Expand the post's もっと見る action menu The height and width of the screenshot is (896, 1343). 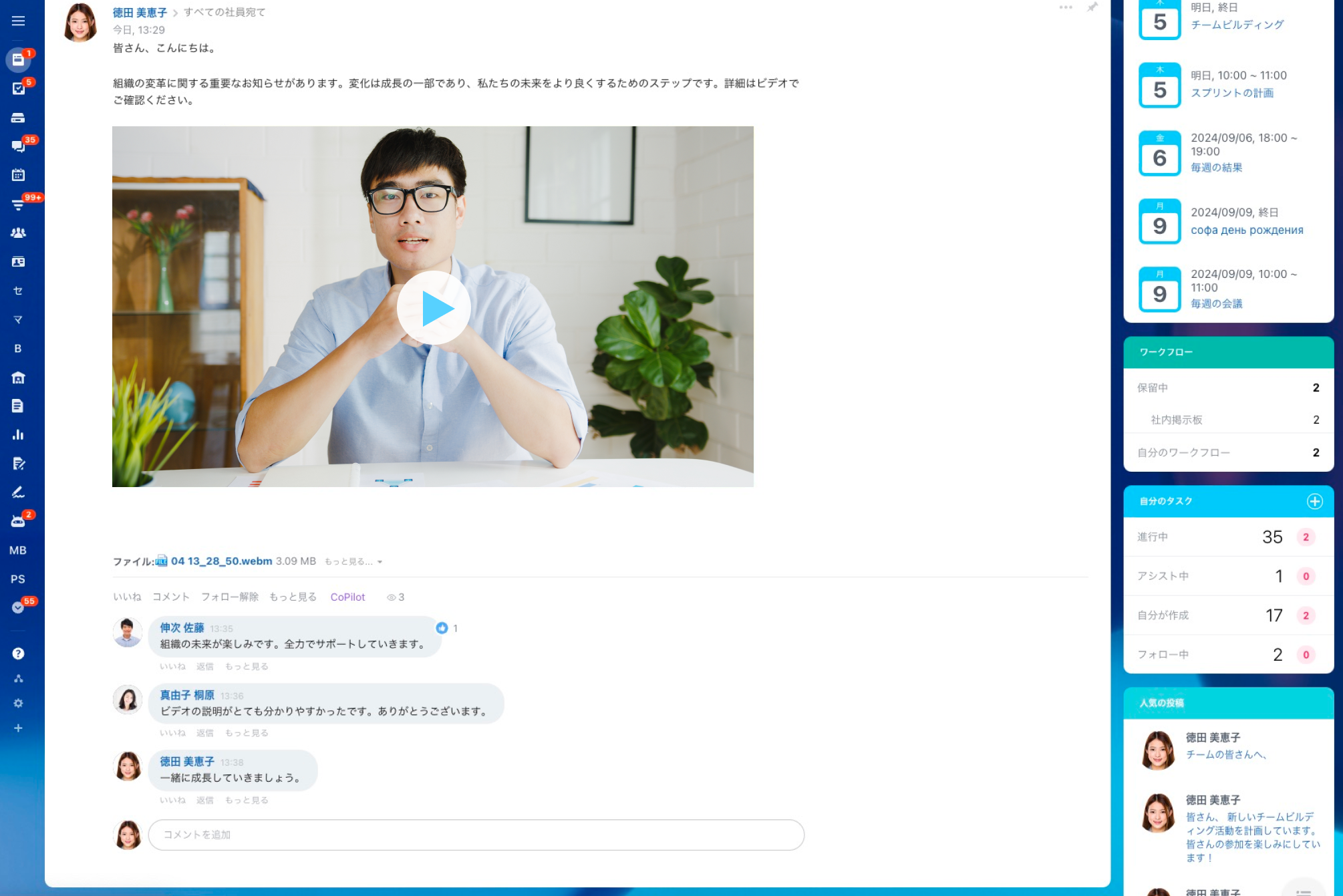tap(293, 597)
